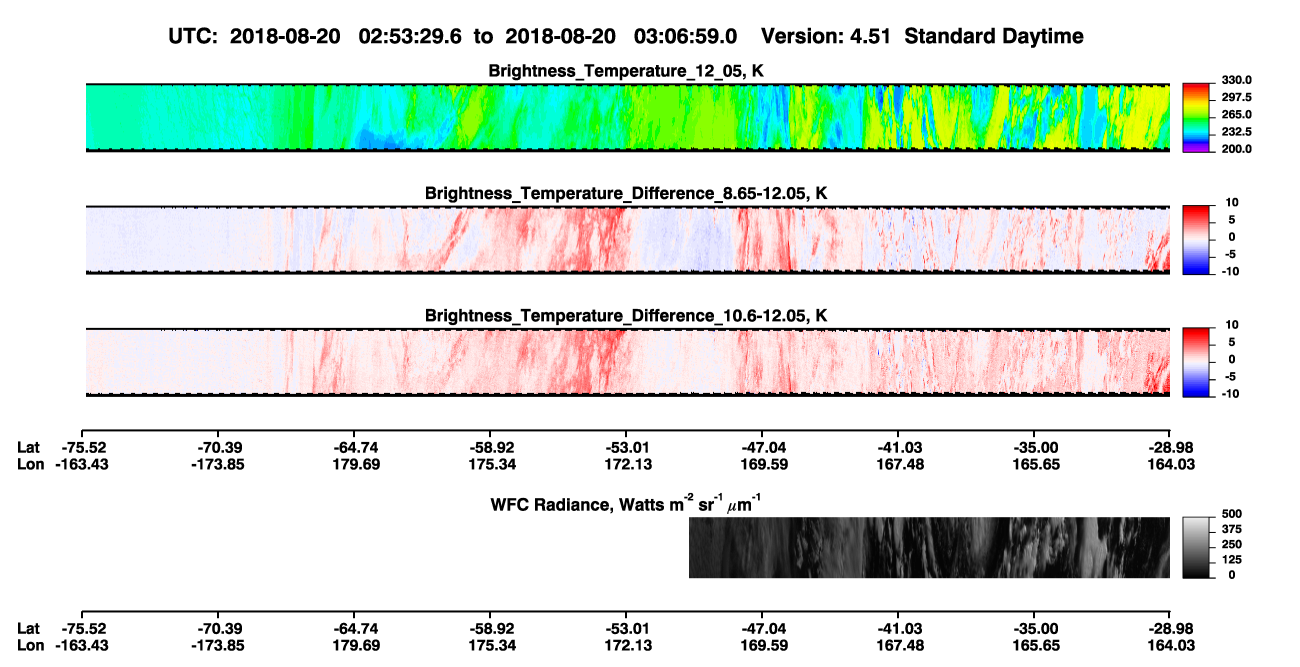Click the grayscale WFC Radiance colorbar
Image resolution: width=1300 pixels, height=667 pixels.
tap(1196, 547)
